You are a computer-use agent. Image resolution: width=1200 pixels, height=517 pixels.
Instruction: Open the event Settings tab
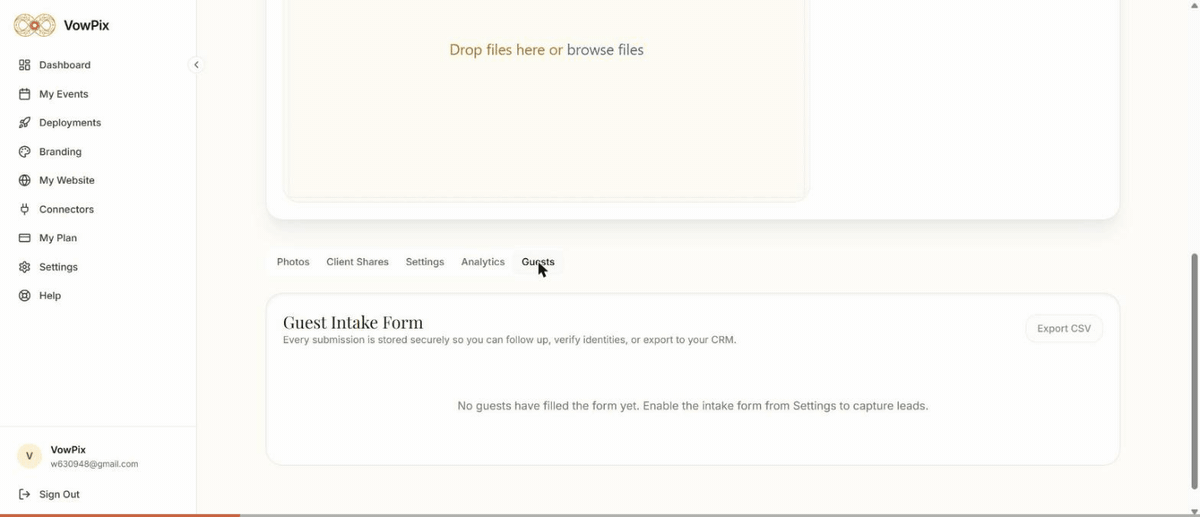point(425,262)
